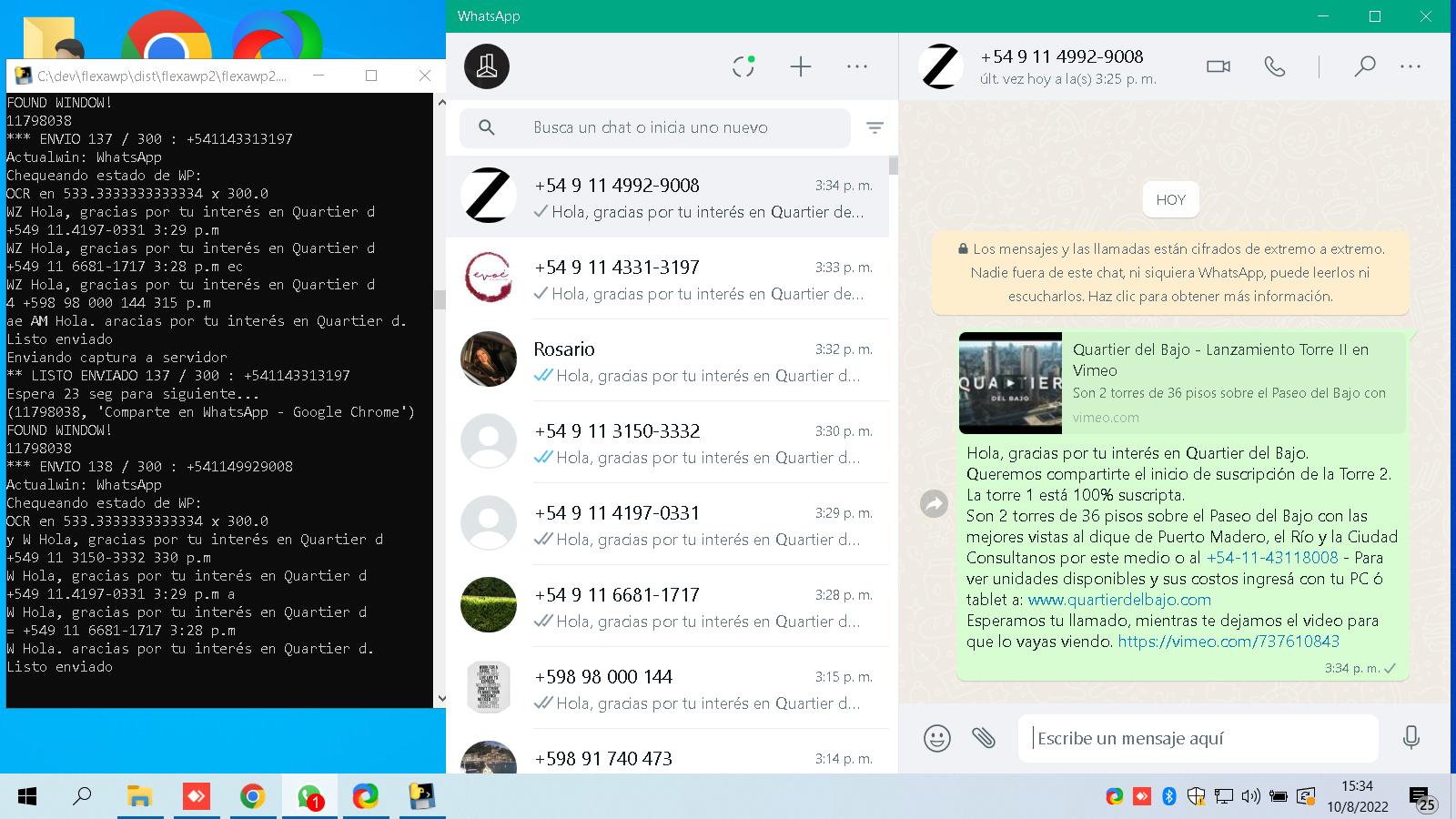Play the Quartier del Bajo Vimeo thumbnail
Image resolution: width=1456 pixels, height=819 pixels.
(1010, 383)
